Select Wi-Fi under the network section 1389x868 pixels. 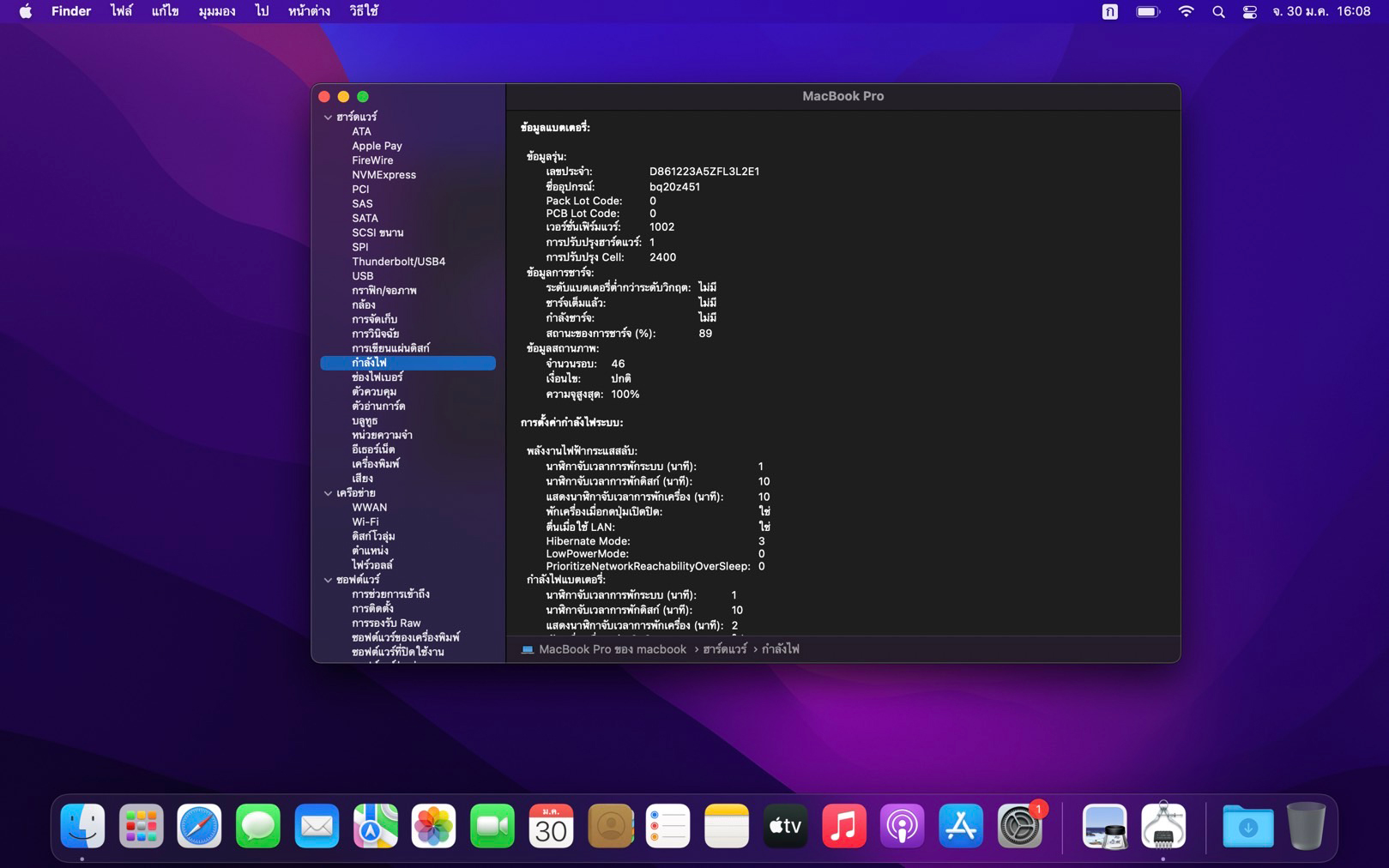point(365,521)
